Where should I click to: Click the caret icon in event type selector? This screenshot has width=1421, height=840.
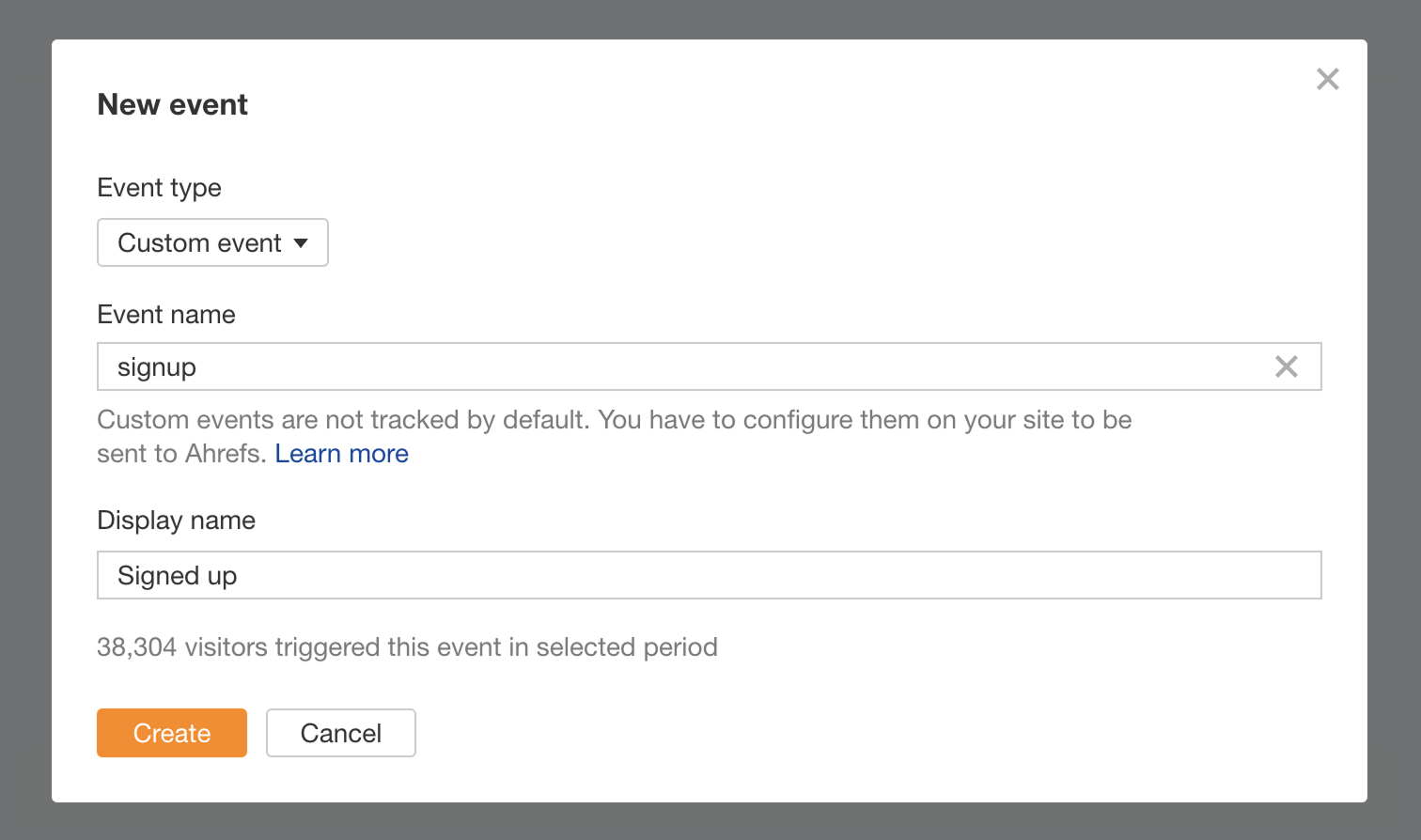coord(302,242)
